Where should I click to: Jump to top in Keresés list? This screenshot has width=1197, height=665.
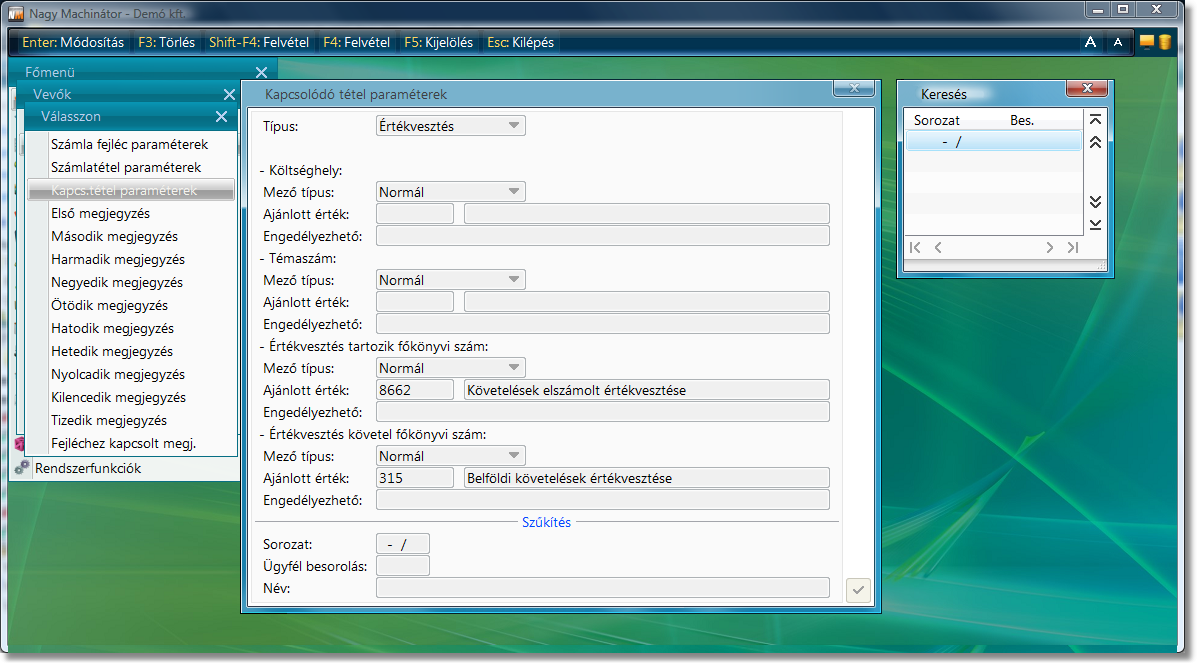point(1095,119)
